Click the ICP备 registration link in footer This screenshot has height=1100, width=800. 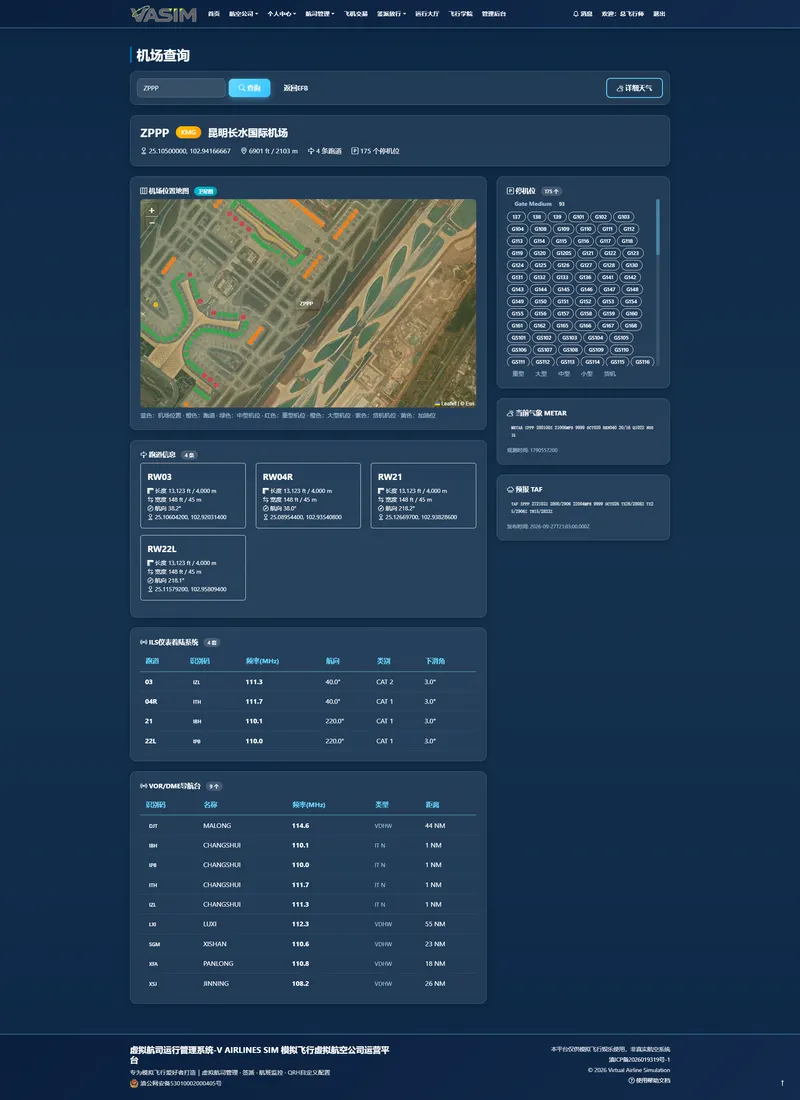pyautogui.click(x=639, y=1059)
